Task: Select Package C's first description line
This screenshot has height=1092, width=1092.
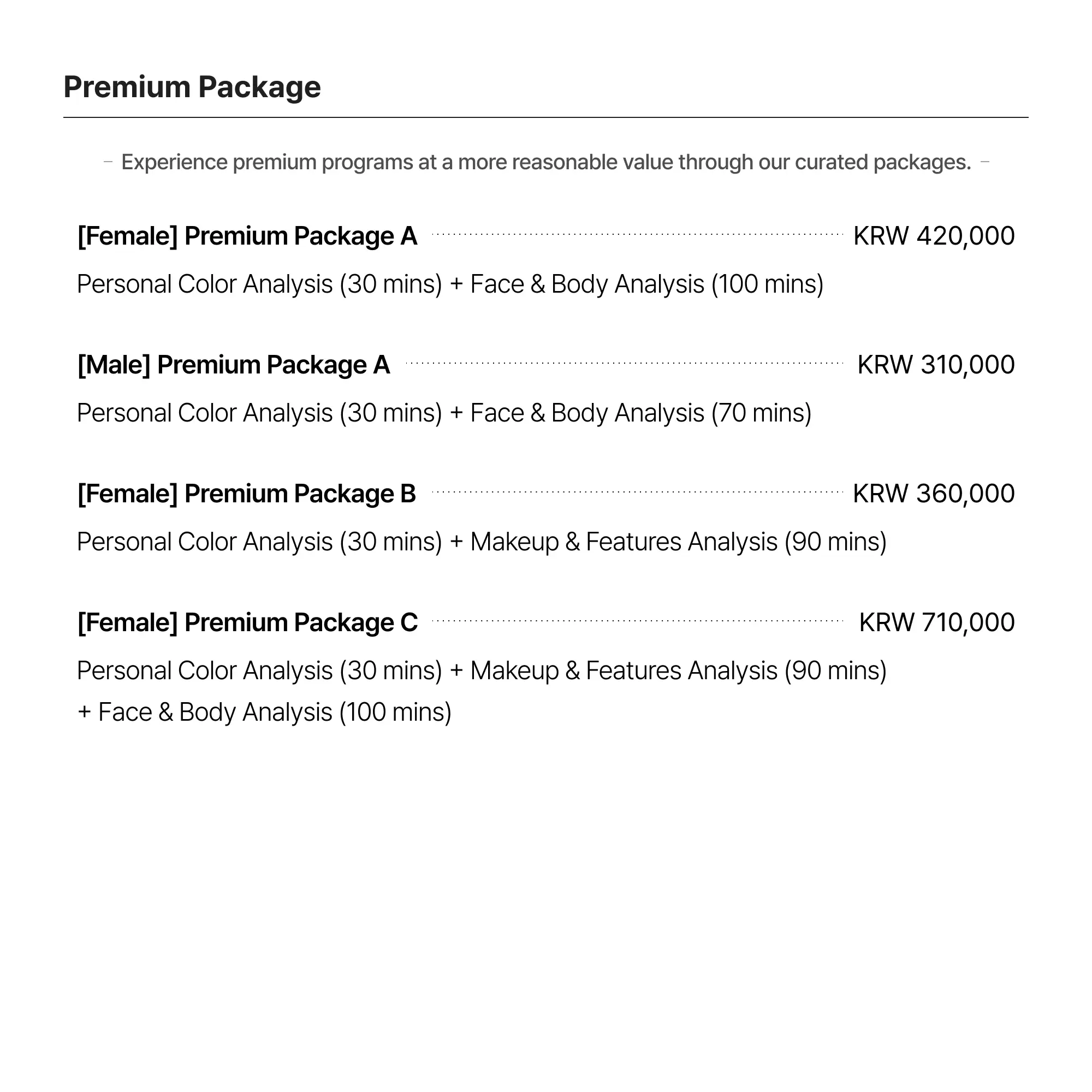Action: tap(482, 670)
